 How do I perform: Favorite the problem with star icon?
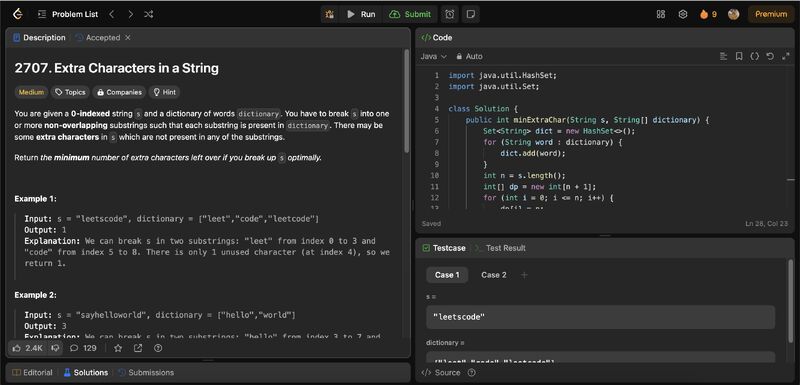click(x=118, y=348)
